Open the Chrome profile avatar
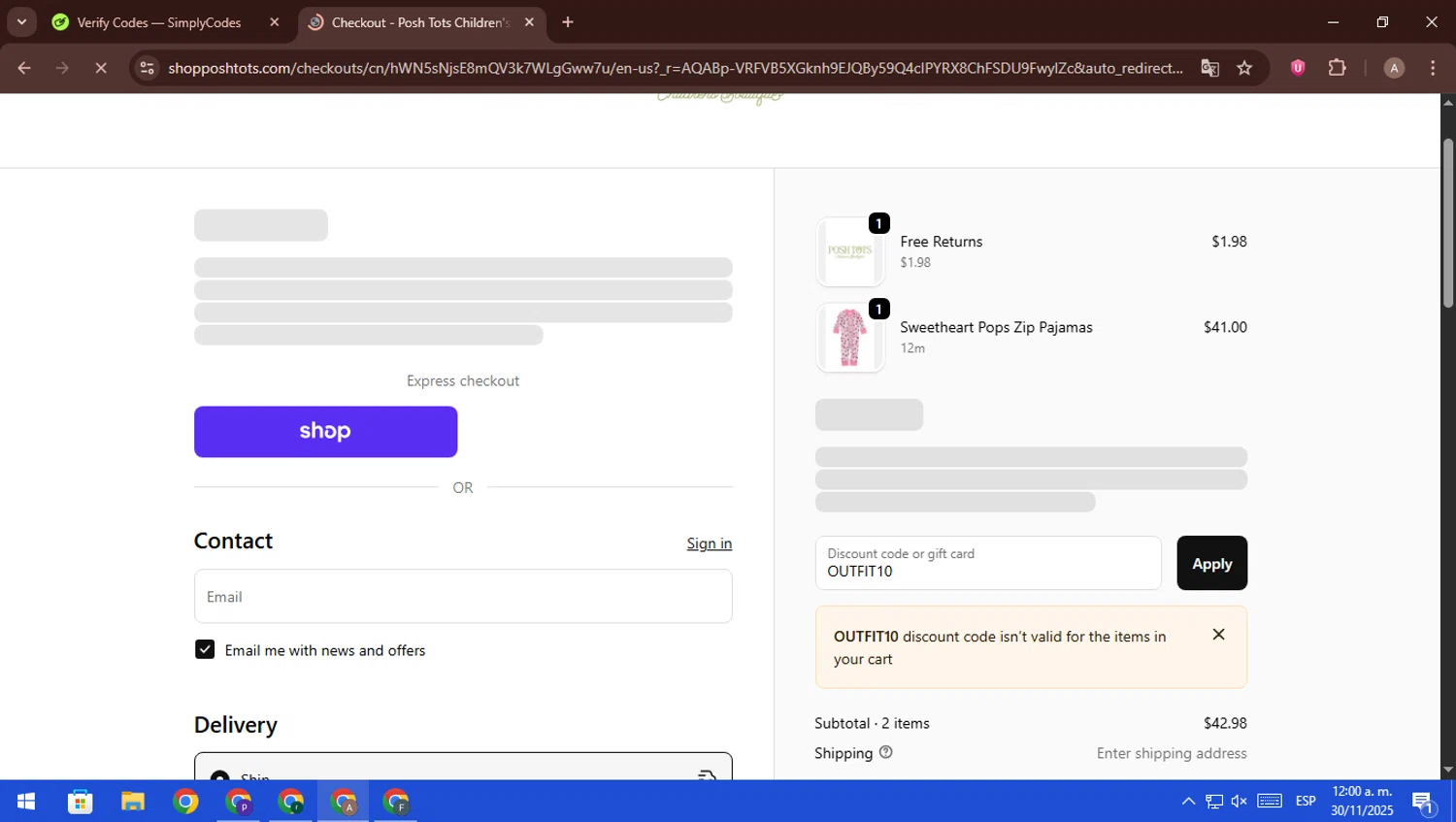Image resolution: width=1456 pixels, height=822 pixels. (x=1394, y=68)
